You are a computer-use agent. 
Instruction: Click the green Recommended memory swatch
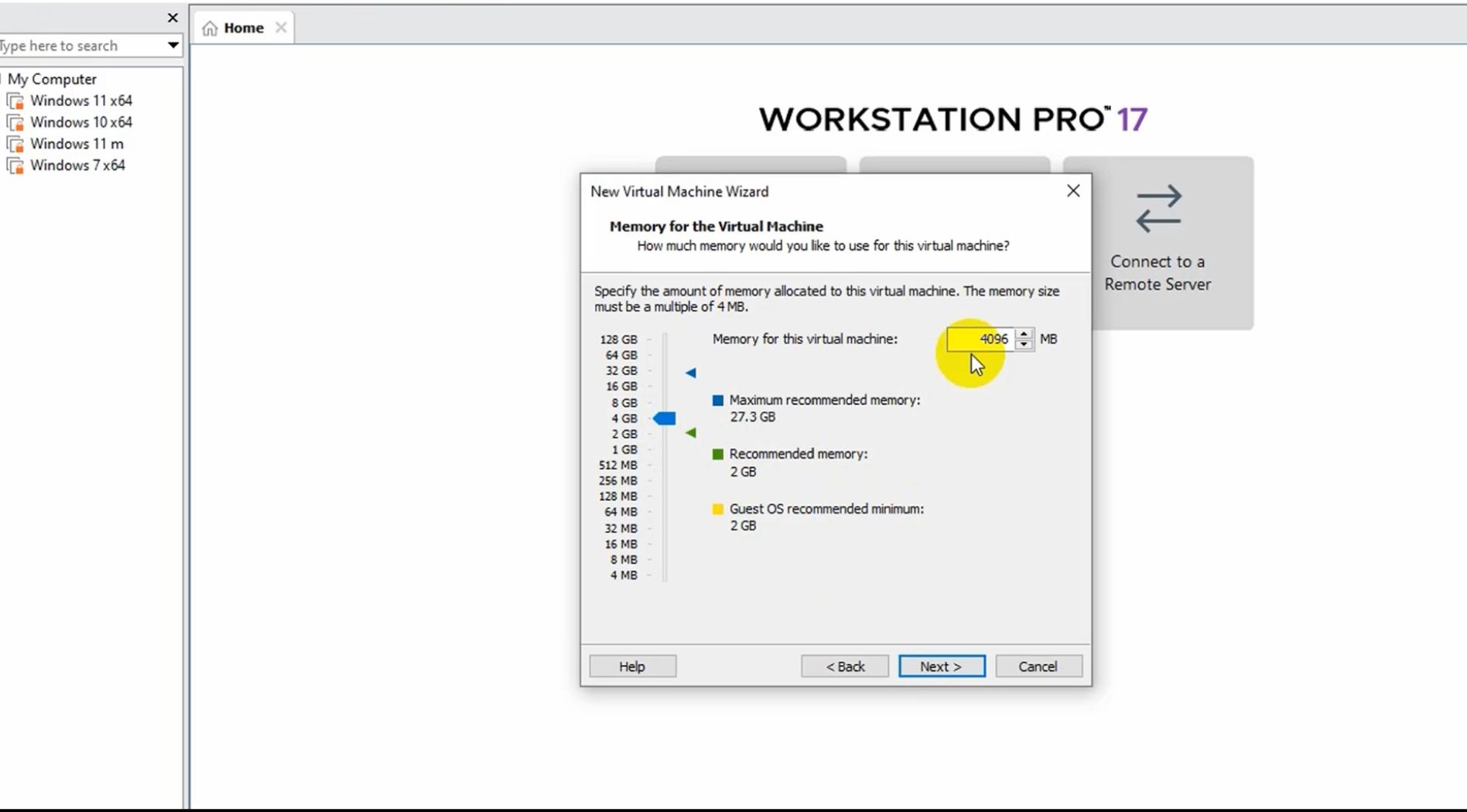pyautogui.click(x=718, y=455)
